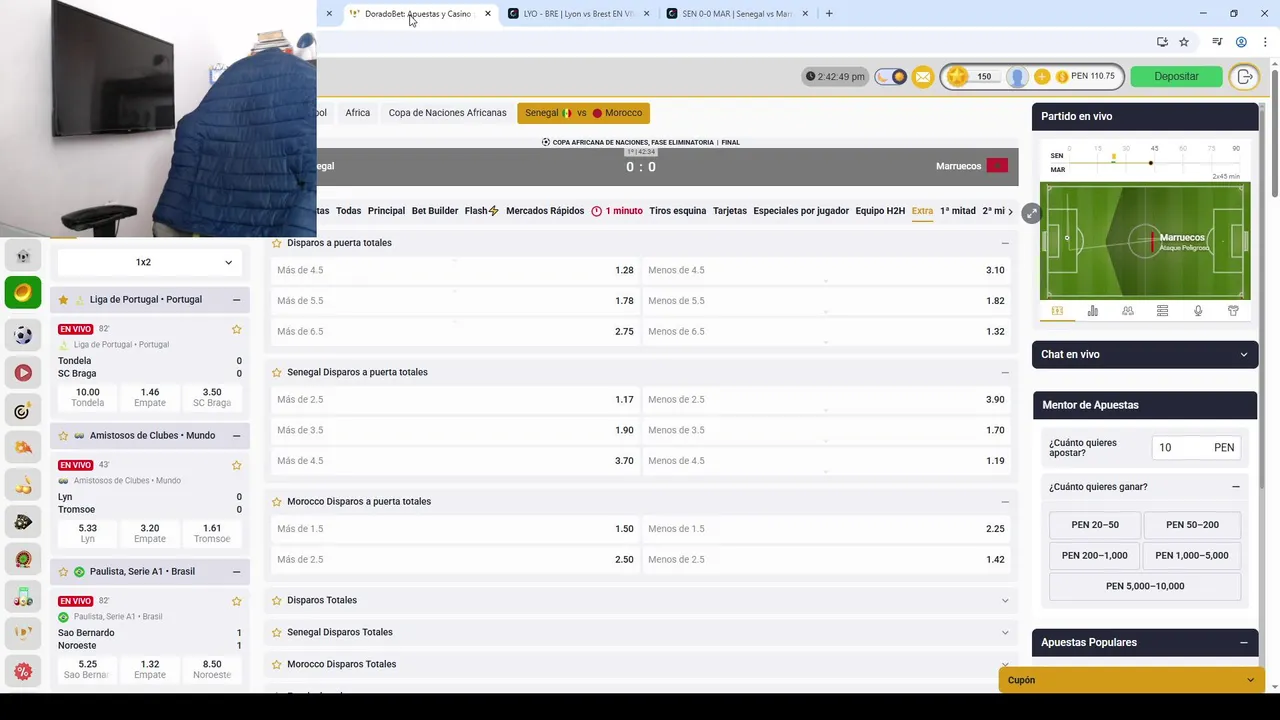Open the head-to-head players icon
This screenshot has width=1280, height=720.
tap(1127, 311)
